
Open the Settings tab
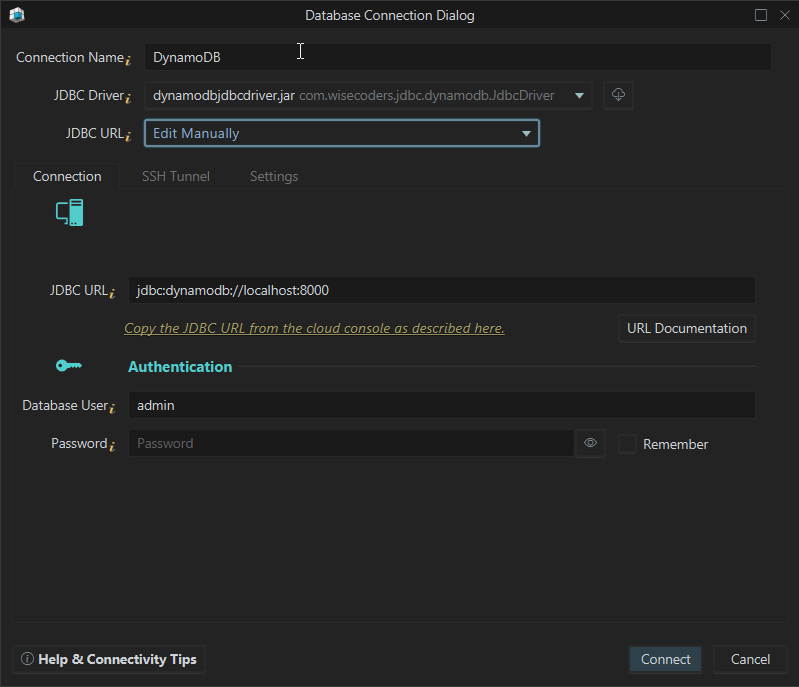[274, 176]
